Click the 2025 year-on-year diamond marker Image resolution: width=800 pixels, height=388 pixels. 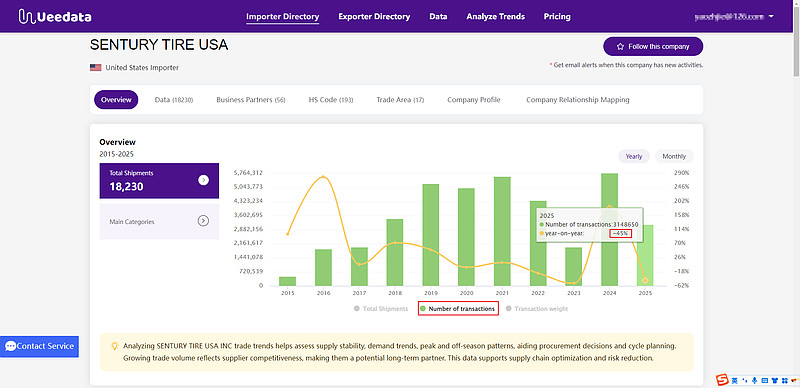point(645,280)
